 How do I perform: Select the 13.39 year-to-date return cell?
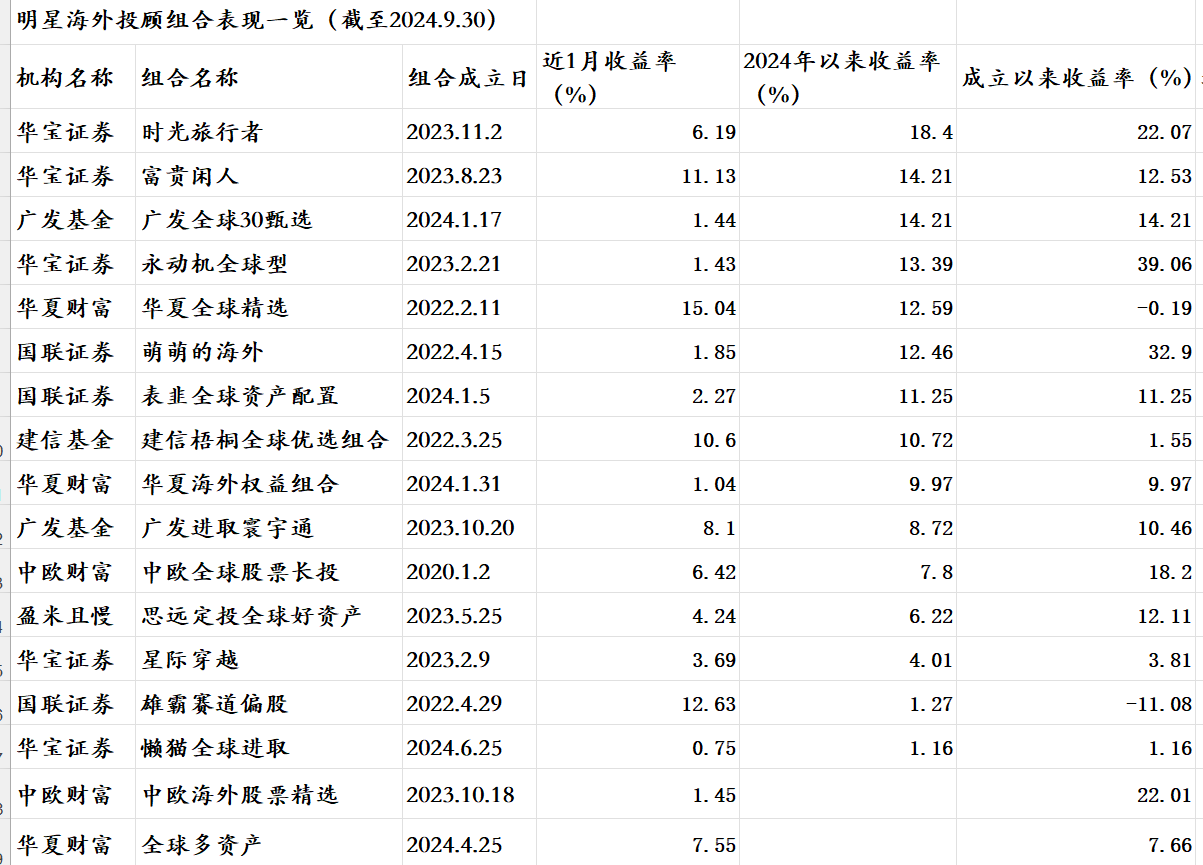848,263
